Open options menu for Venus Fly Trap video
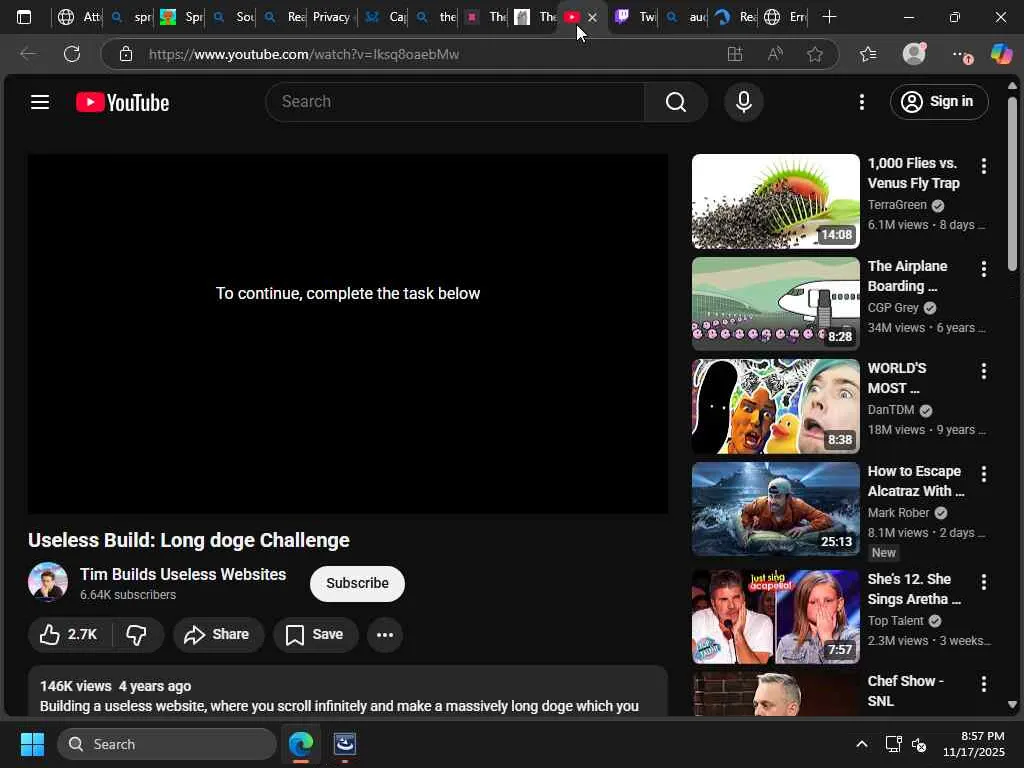 pos(983,167)
